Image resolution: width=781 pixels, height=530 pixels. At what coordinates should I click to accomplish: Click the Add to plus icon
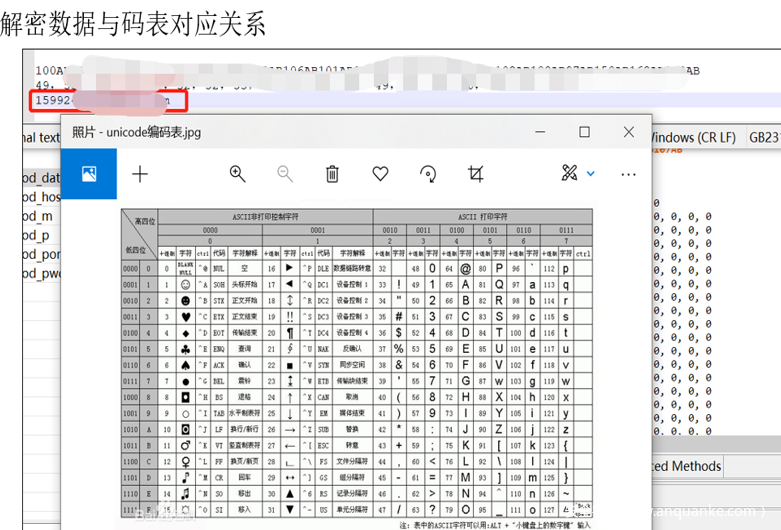point(140,174)
